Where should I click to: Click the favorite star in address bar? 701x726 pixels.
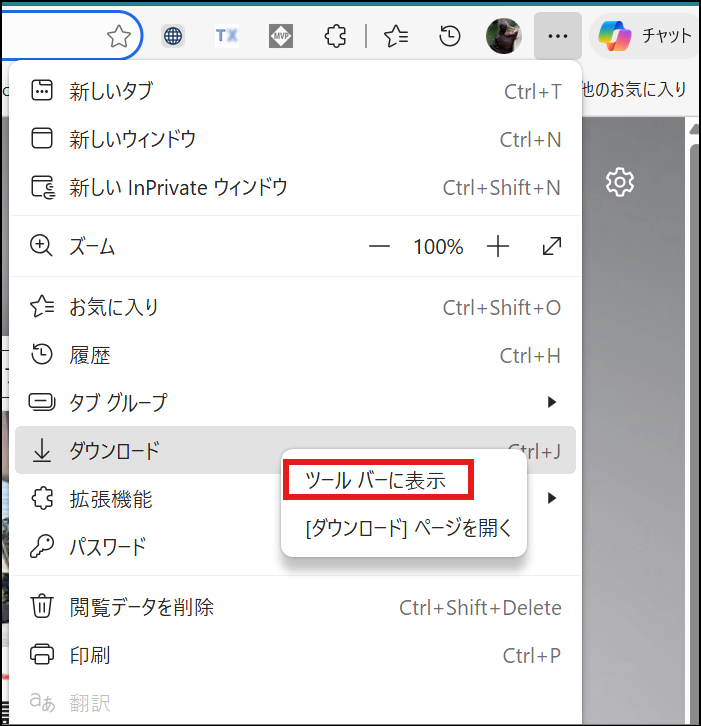click(x=119, y=36)
